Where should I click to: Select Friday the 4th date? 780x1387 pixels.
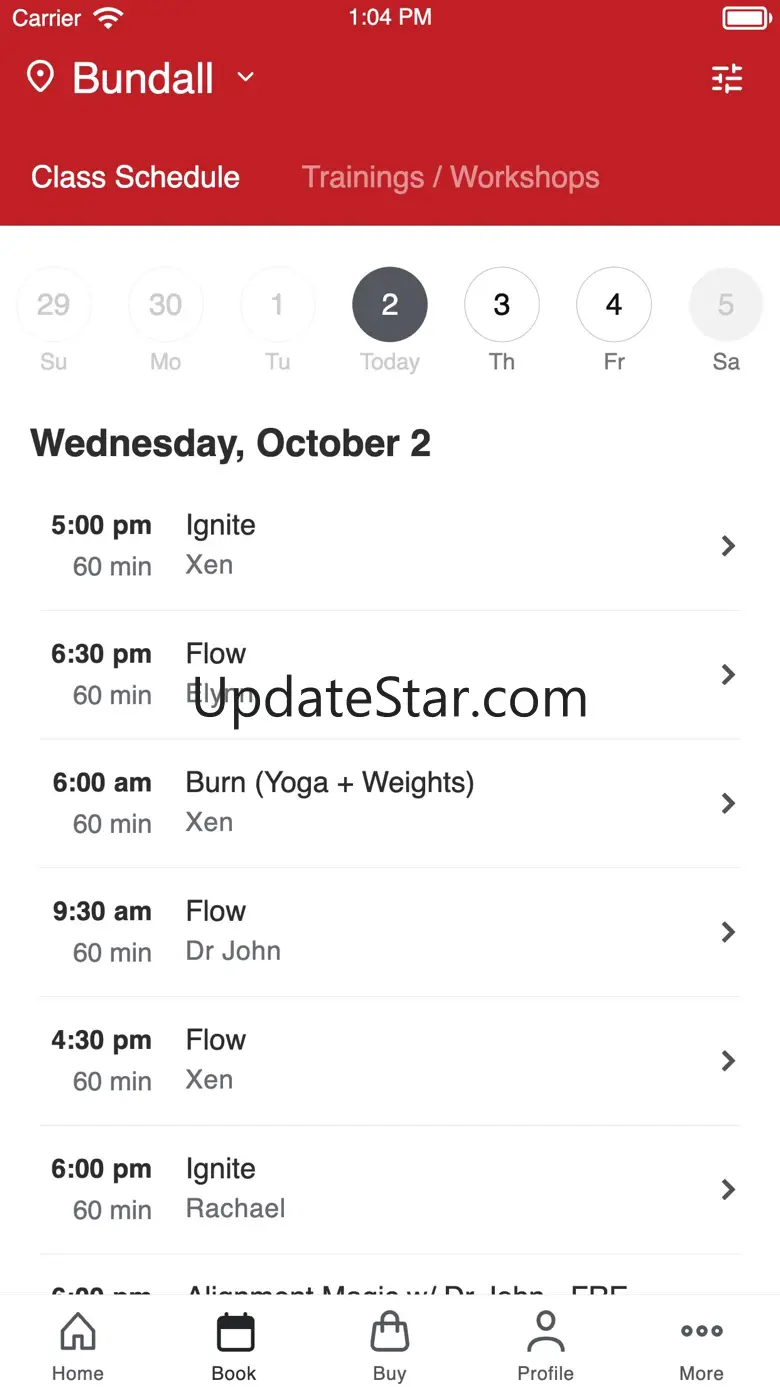pos(614,305)
